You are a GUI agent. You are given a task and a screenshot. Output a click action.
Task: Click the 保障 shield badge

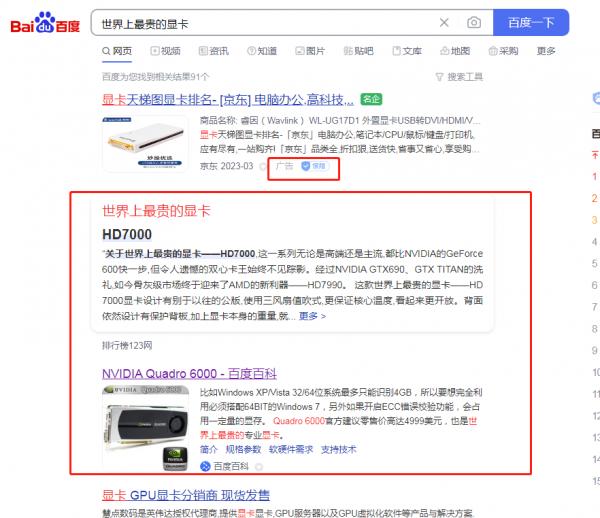[315, 166]
